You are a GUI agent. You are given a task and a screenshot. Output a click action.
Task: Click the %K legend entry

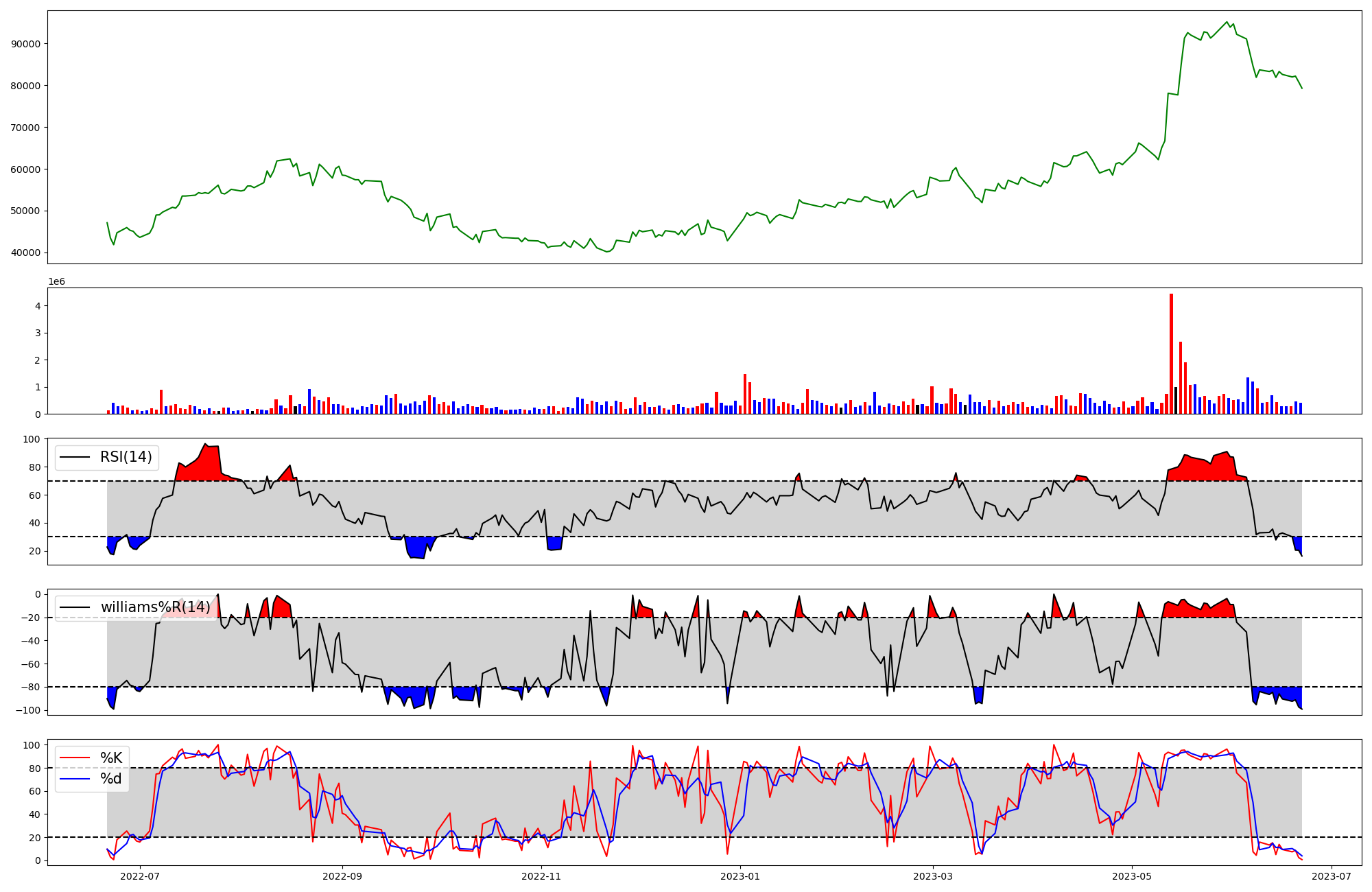click(111, 758)
